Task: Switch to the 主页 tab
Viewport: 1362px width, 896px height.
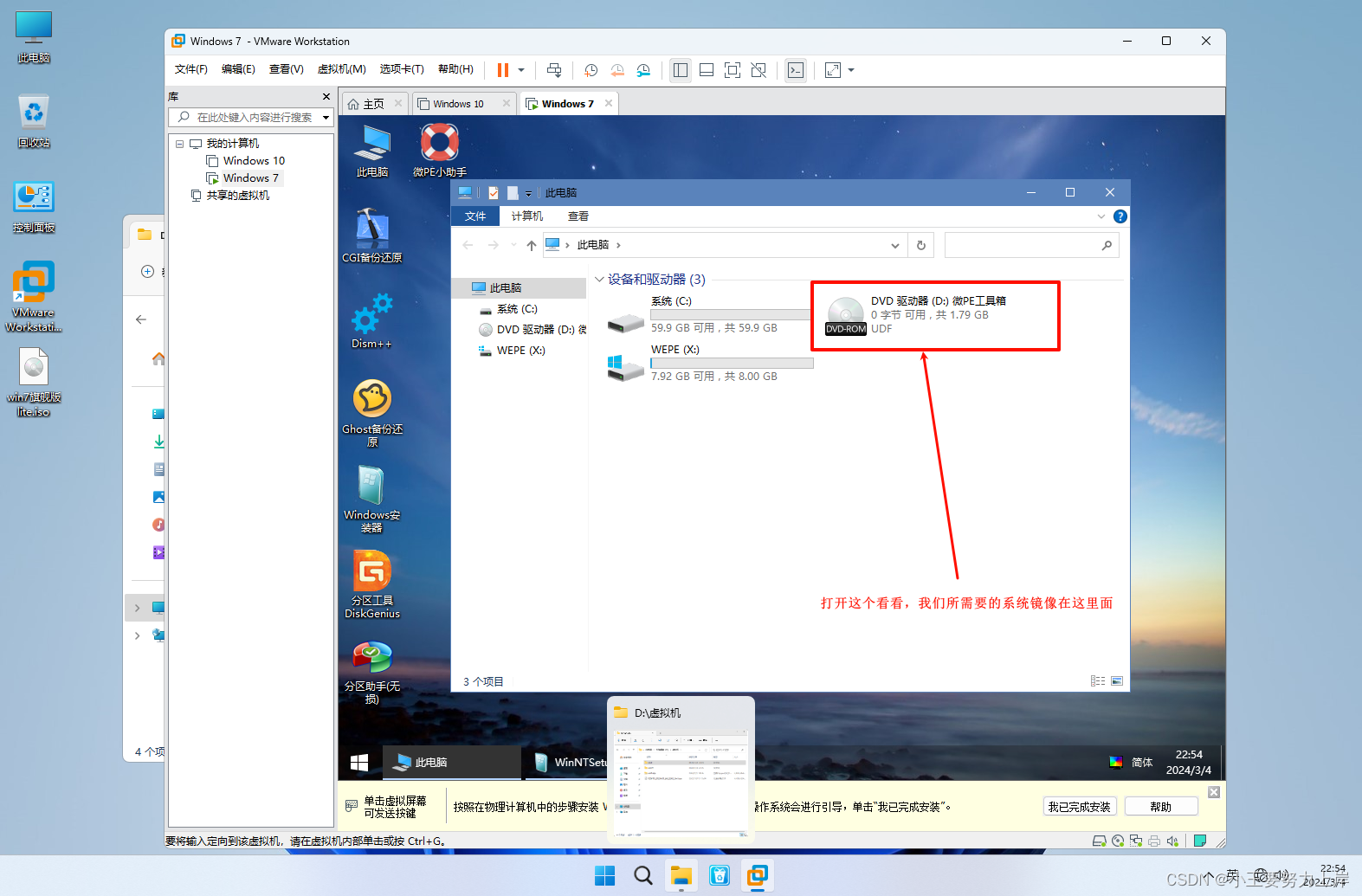Action: [x=373, y=104]
